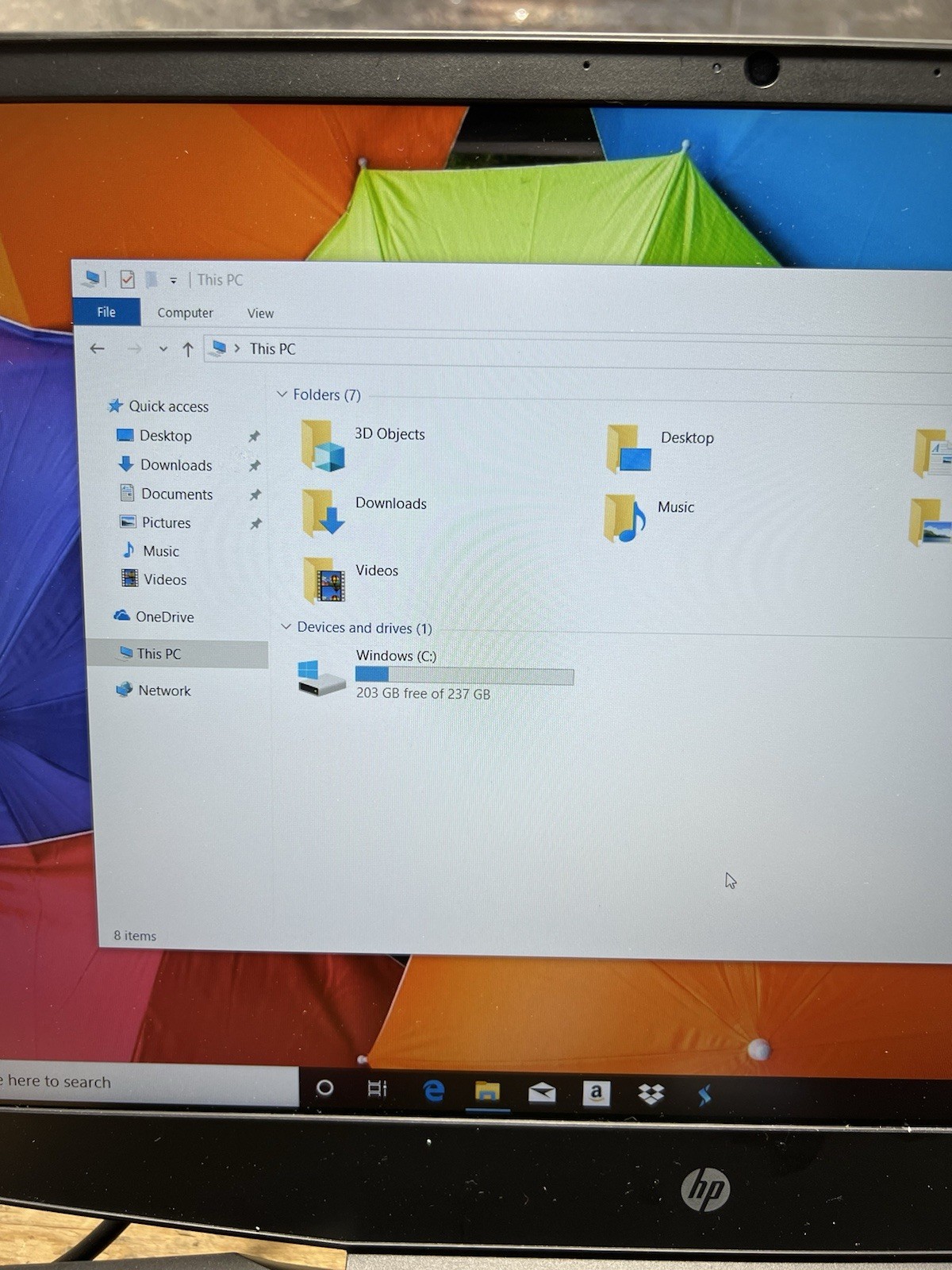
Task: Select Music in the navigation pane
Action: pos(150,551)
